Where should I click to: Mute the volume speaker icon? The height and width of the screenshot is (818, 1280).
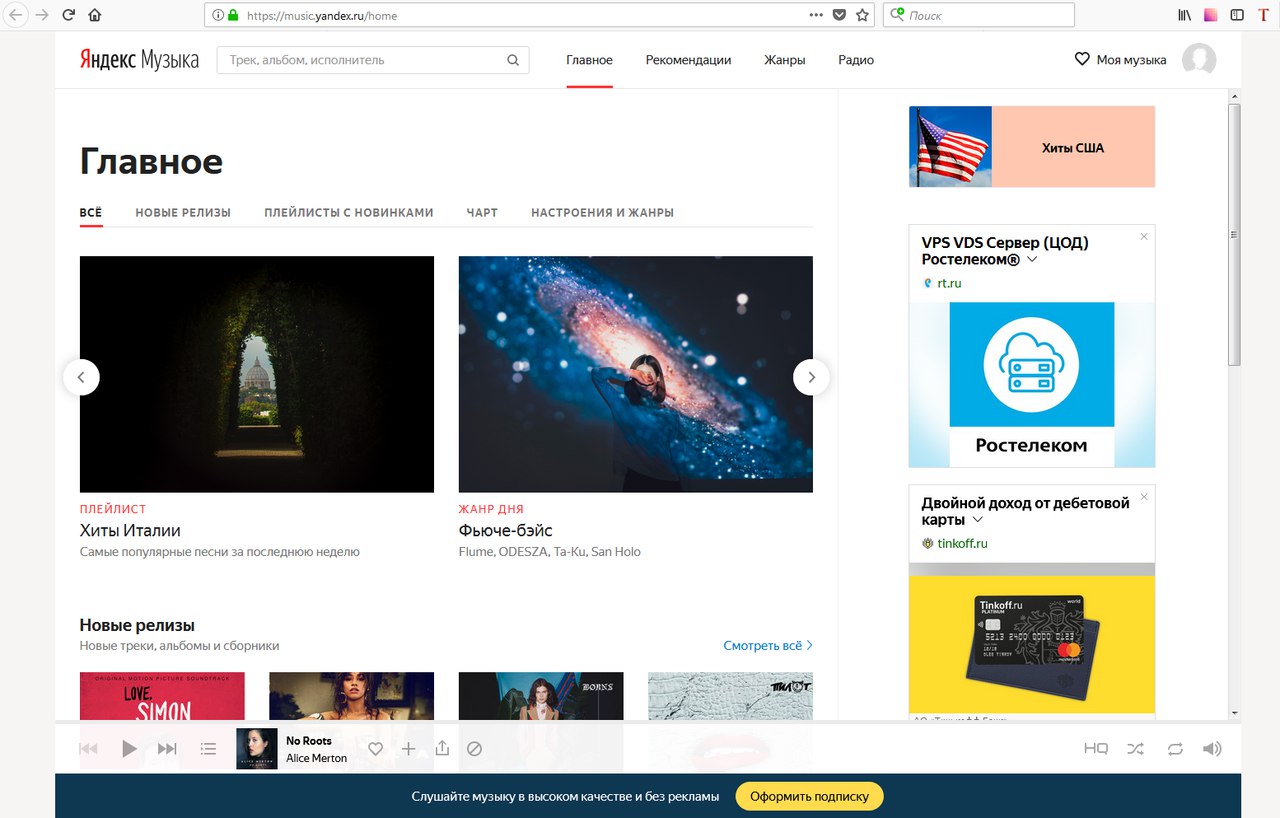coord(1212,748)
